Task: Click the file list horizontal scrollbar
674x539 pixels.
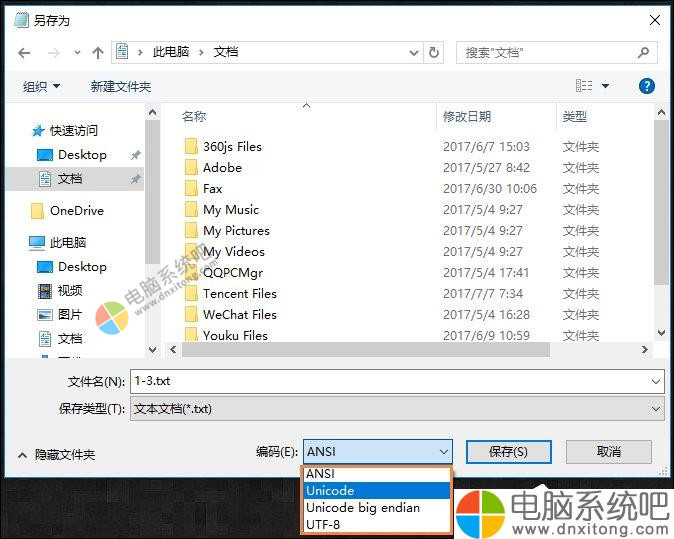Action: click(365, 350)
